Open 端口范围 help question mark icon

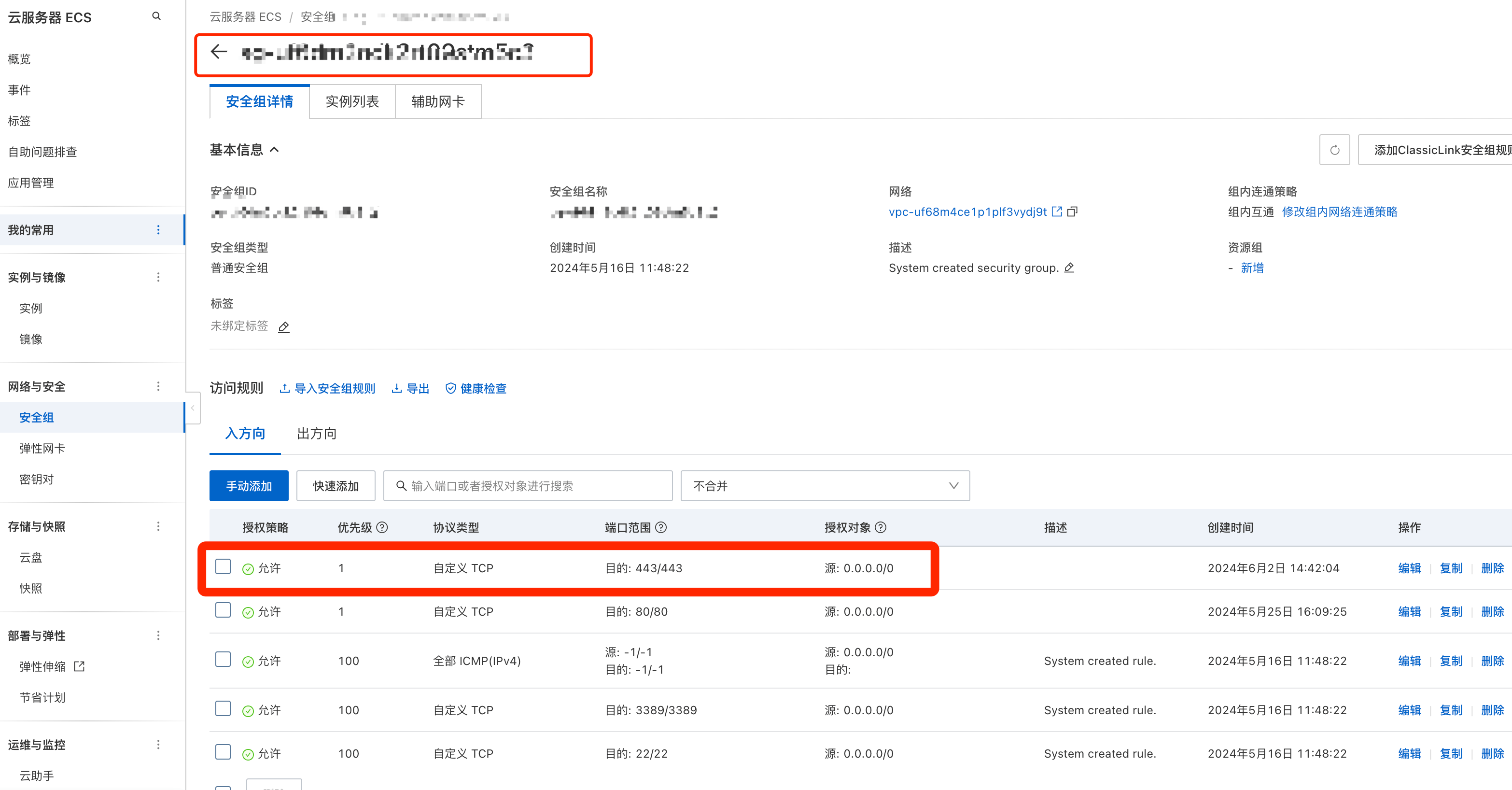pyautogui.click(x=661, y=527)
